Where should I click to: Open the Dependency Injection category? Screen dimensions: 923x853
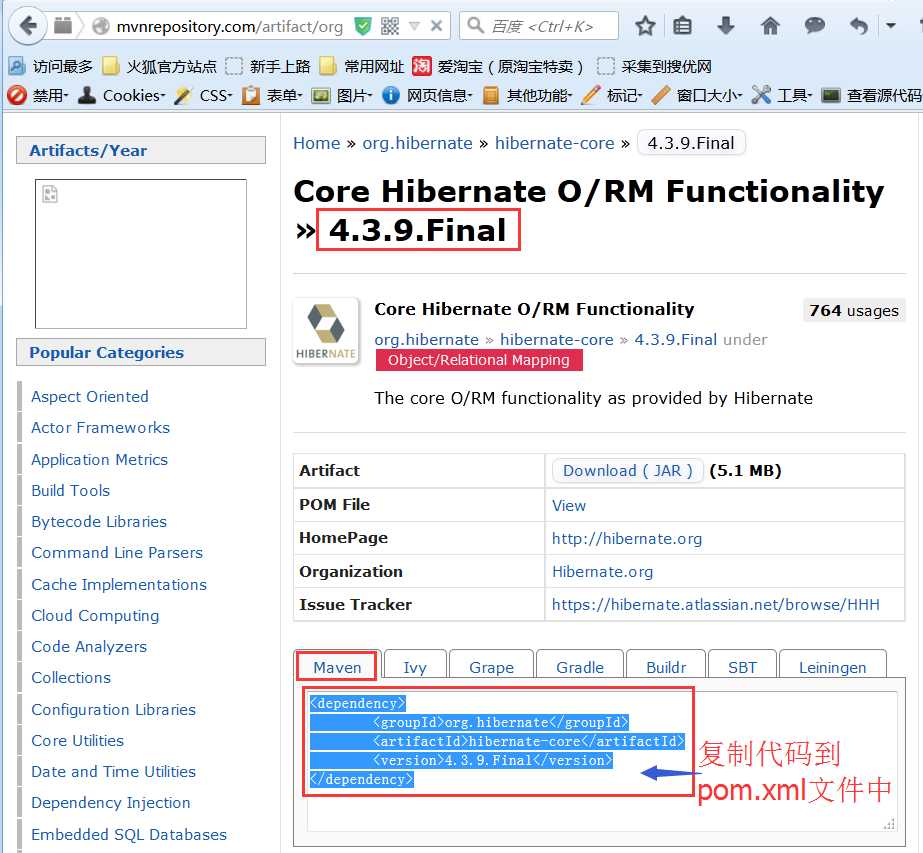pyautogui.click(x=111, y=802)
